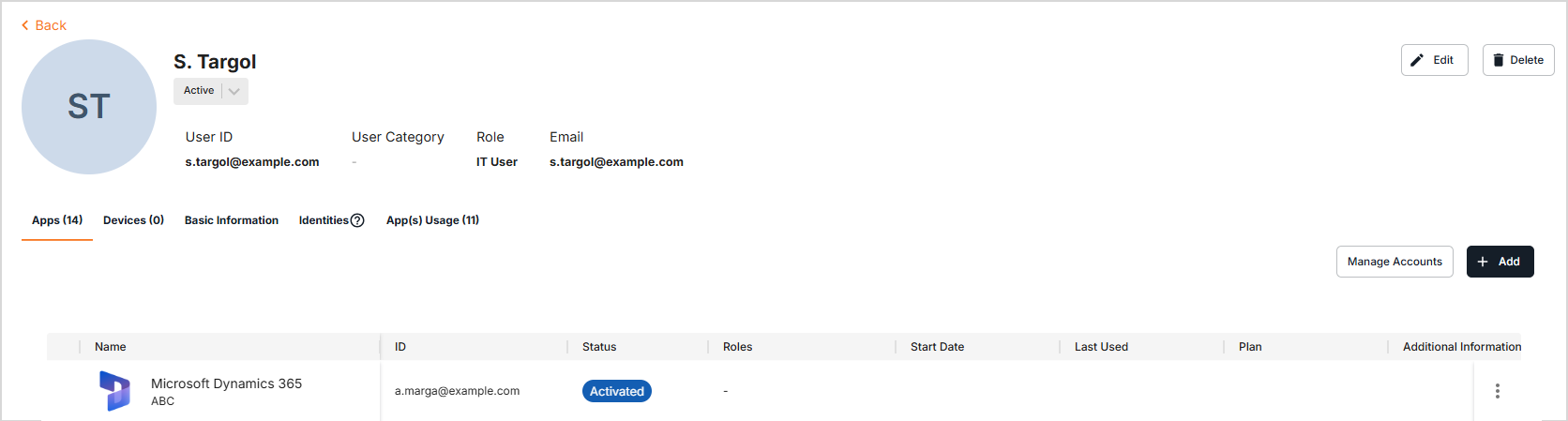
Task: Open the Manage Accounts button
Action: [1395, 262]
